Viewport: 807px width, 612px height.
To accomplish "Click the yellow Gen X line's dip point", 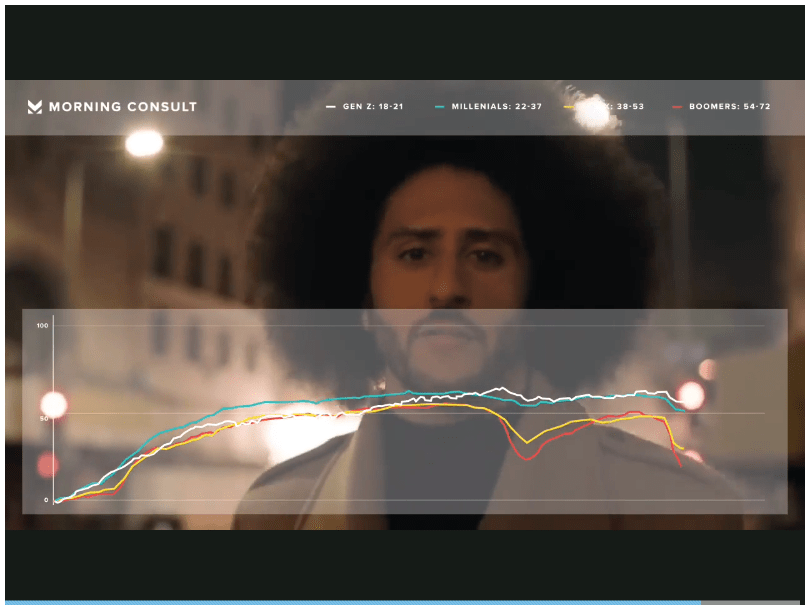I will click(x=527, y=442).
